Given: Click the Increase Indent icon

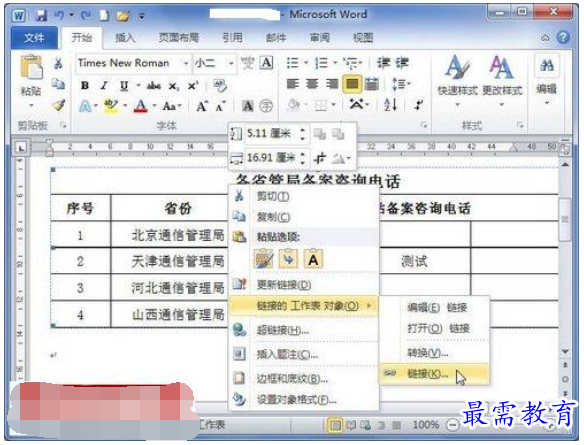Looking at the screenshot, I should (x=402, y=63).
